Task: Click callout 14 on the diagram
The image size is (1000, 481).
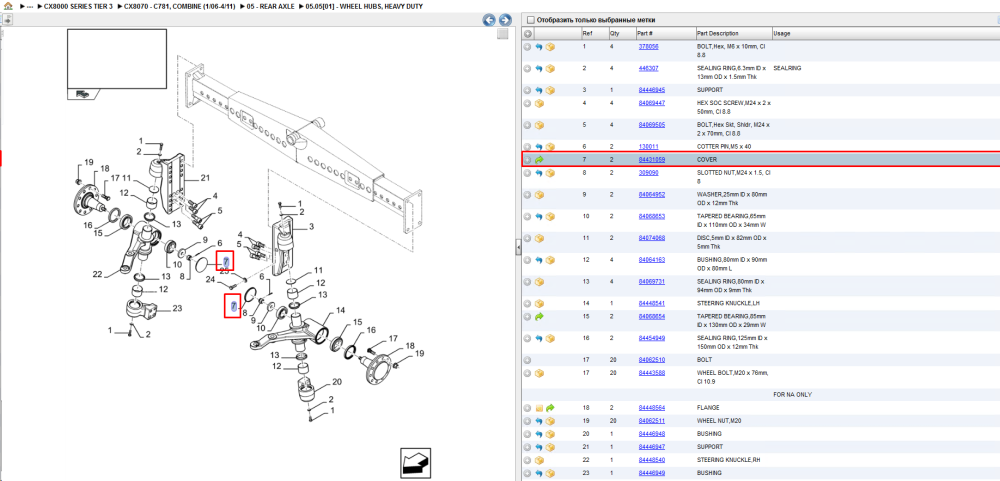Action: click(x=340, y=310)
